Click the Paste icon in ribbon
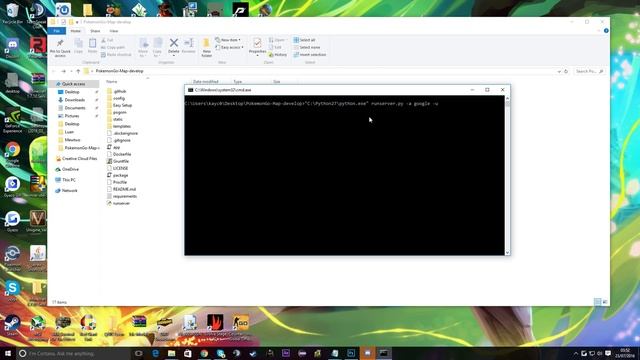 pos(93,46)
